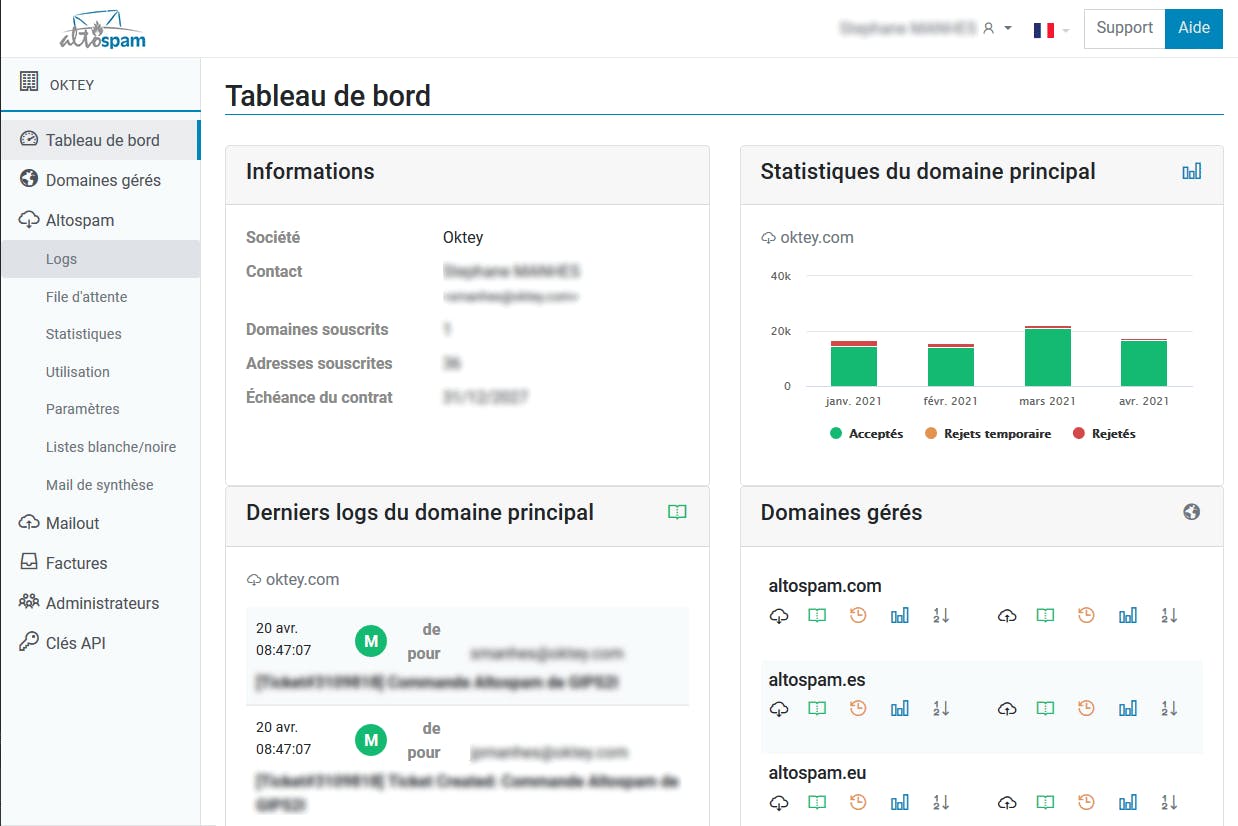Open altospam.es book icon in cloud-upload group

click(x=1045, y=708)
